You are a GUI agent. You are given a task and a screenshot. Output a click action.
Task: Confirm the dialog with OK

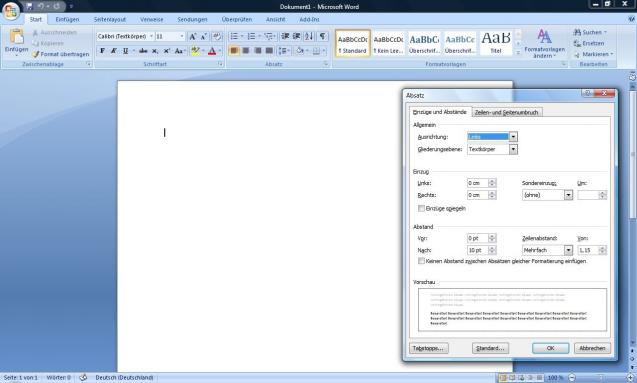click(550, 348)
